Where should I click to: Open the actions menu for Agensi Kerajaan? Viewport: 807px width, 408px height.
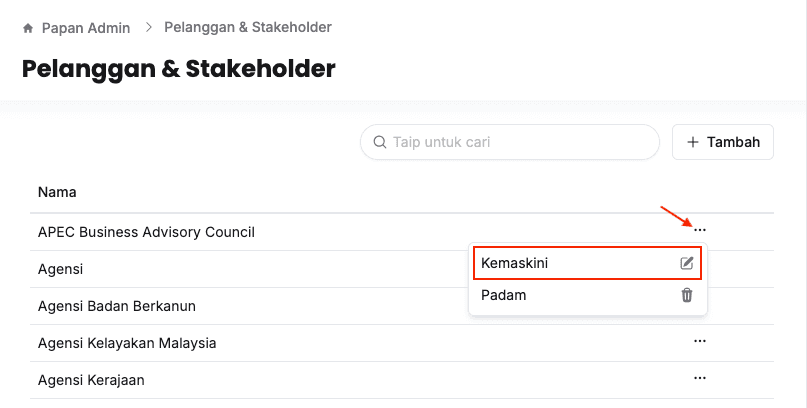coord(700,378)
